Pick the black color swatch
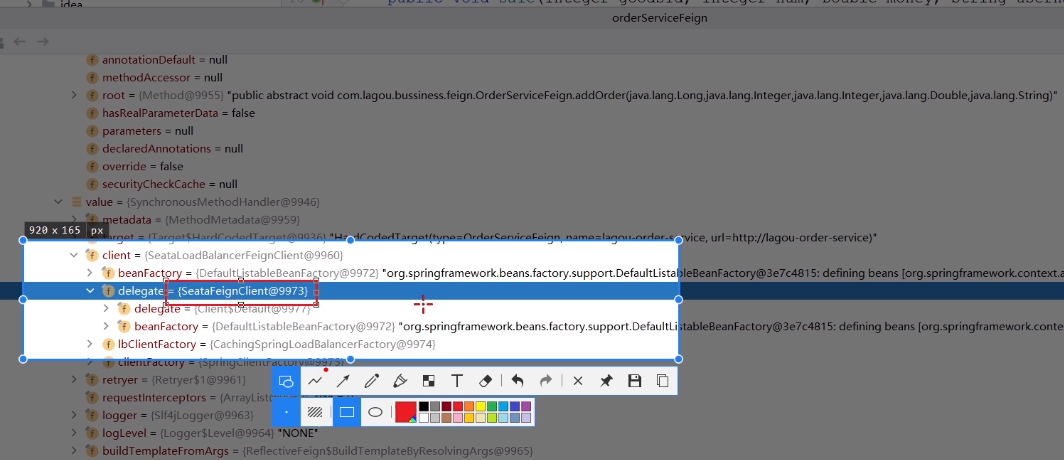1064x460 pixels. click(x=424, y=406)
